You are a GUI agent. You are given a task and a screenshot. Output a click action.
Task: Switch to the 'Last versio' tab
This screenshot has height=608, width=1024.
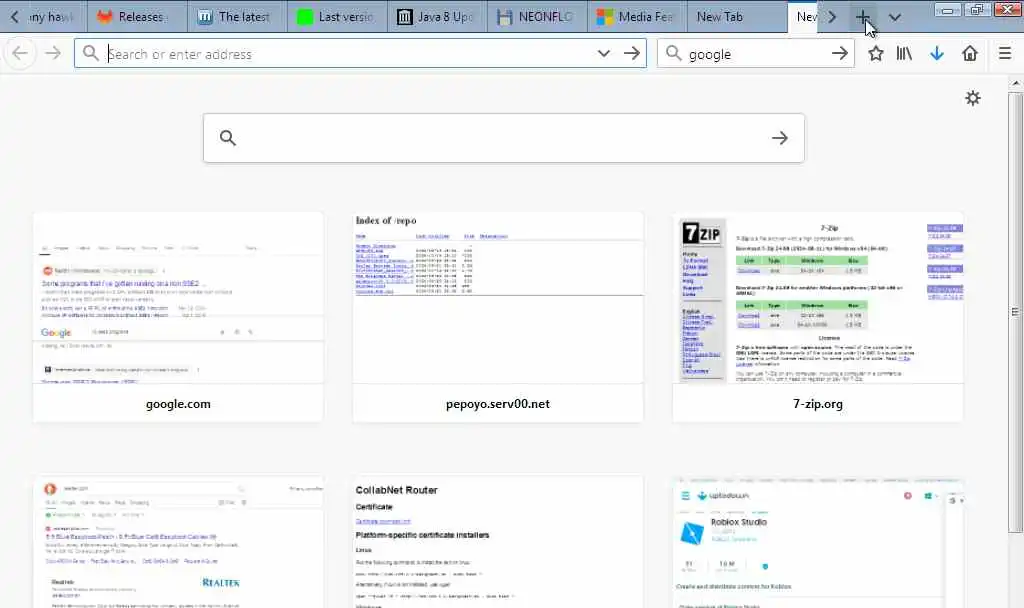[337, 17]
